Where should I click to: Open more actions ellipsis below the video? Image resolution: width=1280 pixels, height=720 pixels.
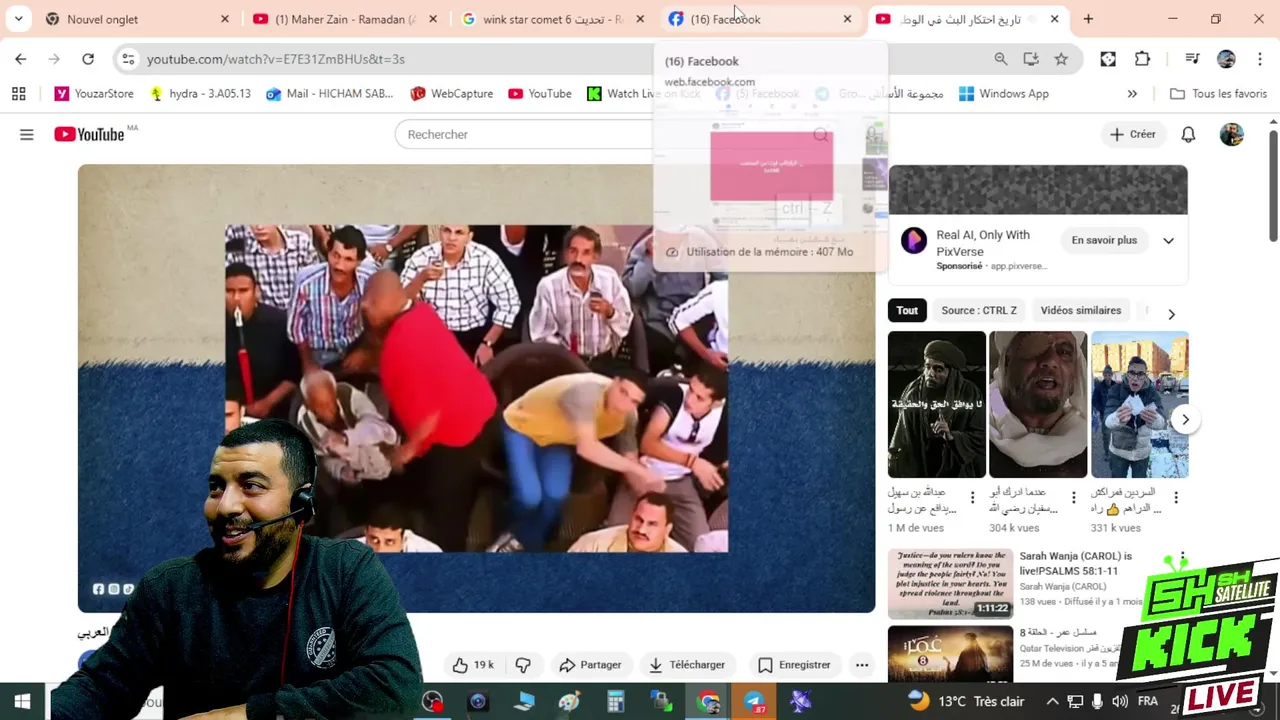pos(862,665)
